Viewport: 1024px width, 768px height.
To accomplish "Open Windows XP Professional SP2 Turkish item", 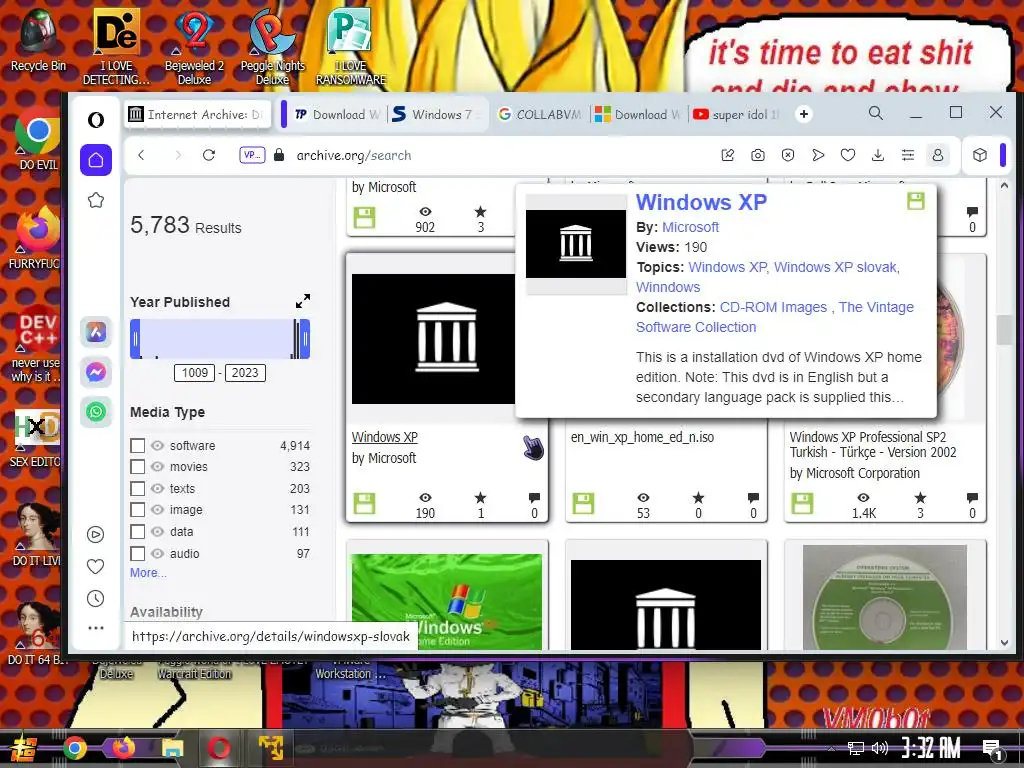I will [872, 445].
